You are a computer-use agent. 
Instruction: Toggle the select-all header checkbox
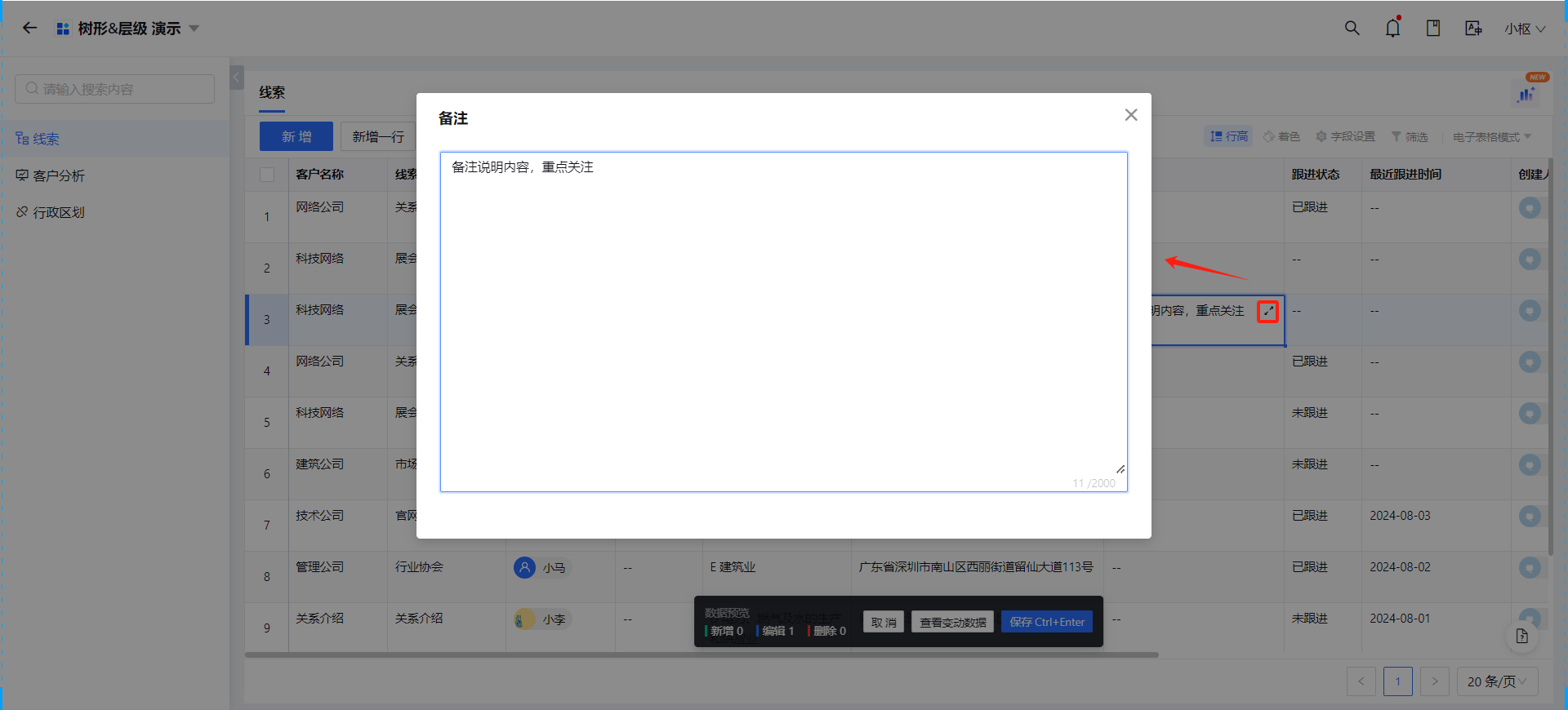coord(267,174)
